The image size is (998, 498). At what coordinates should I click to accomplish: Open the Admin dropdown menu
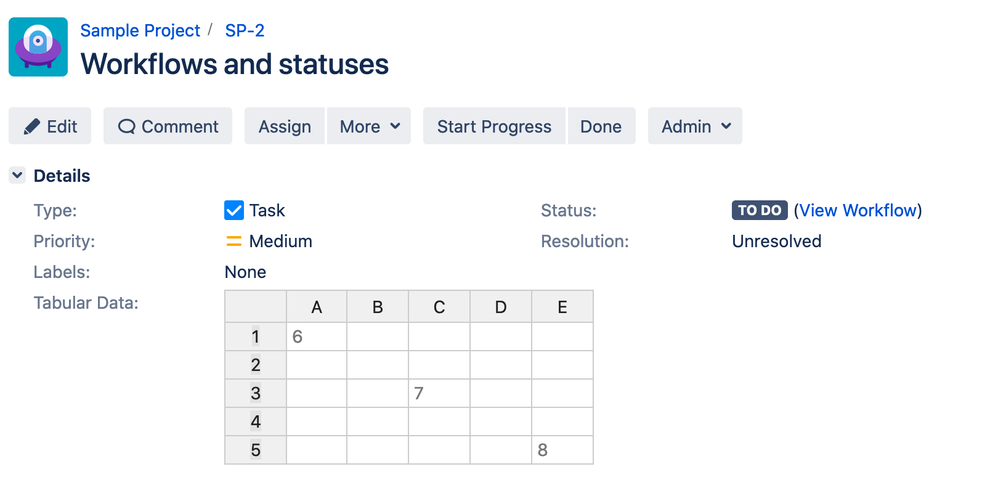click(x=695, y=127)
